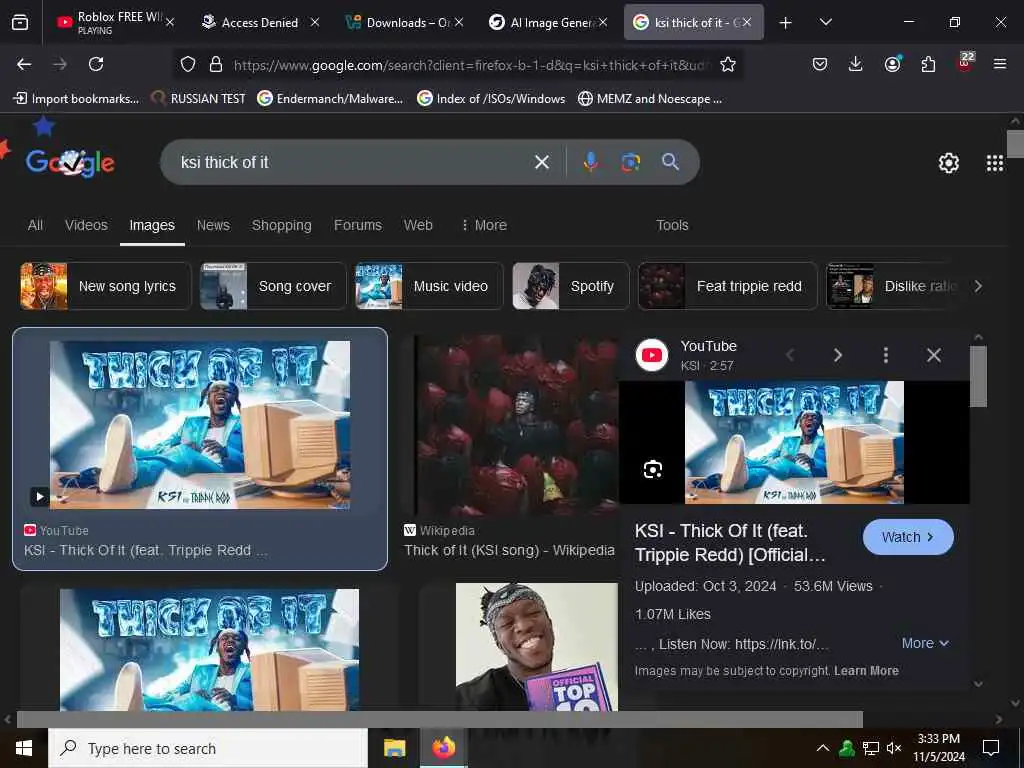Submit search with the magnifying glass icon
This screenshot has width=1024, height=768.
click(x=670, y=161)
